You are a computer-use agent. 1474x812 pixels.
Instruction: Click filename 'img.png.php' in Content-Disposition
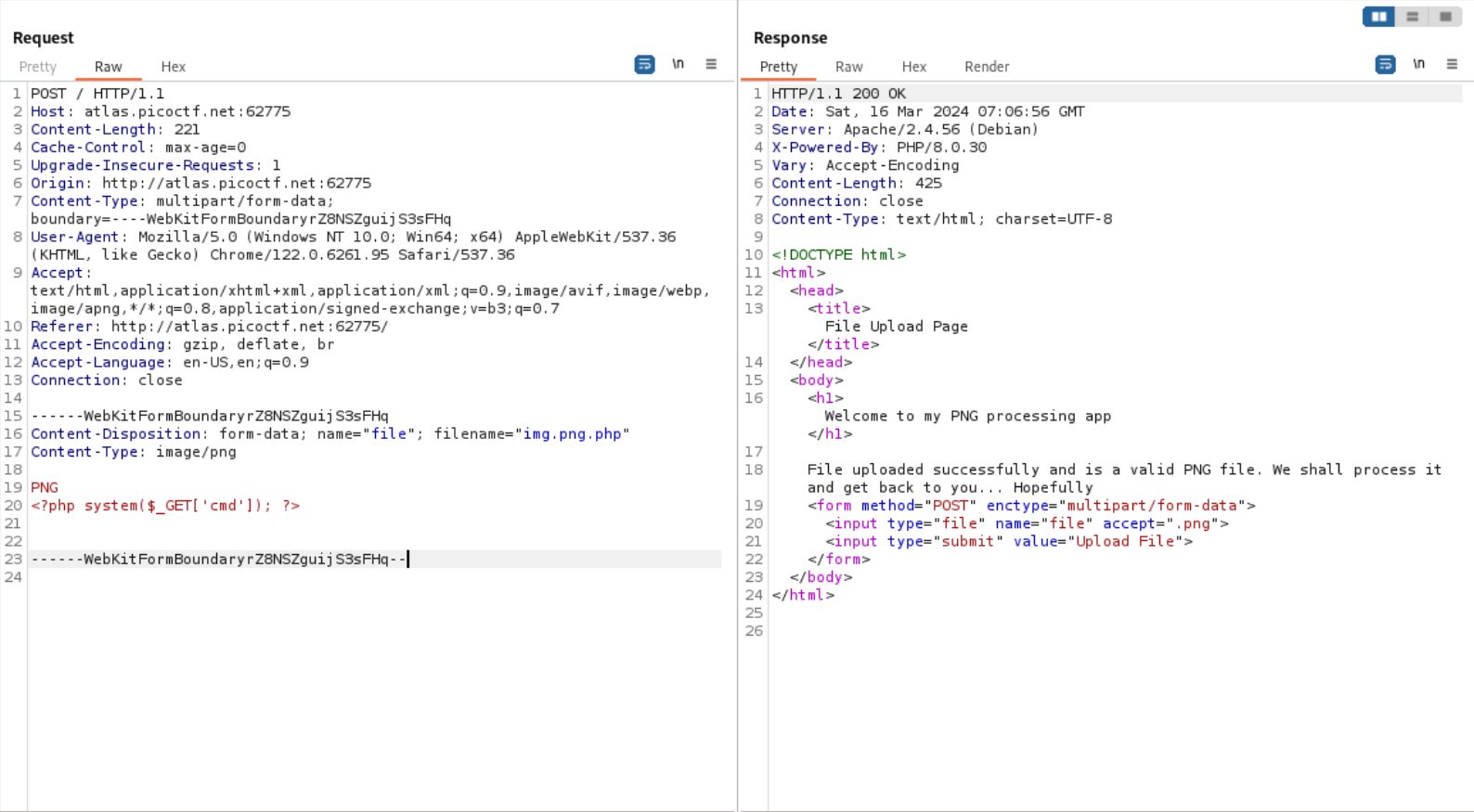pos(572,434)
